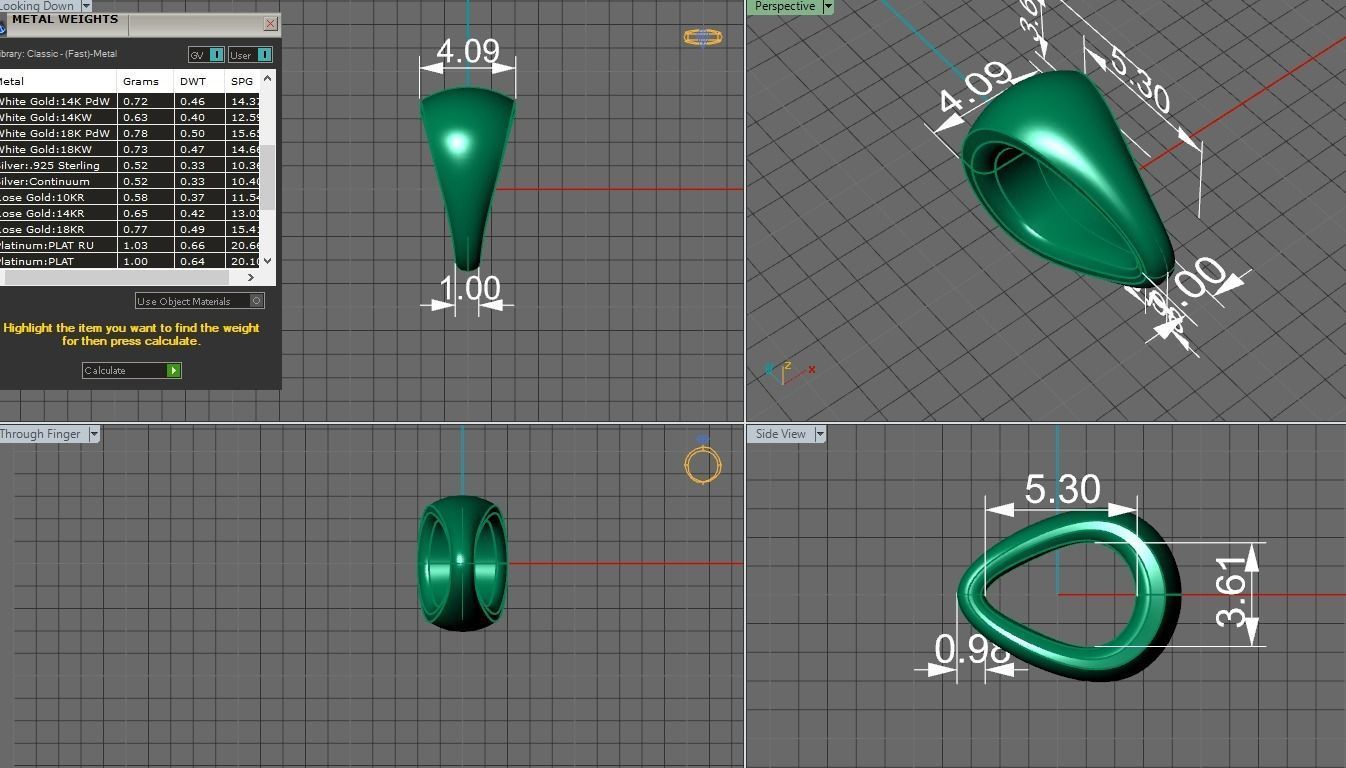Open the Through Finger viewport dropdown arrow

pos(94,434)
